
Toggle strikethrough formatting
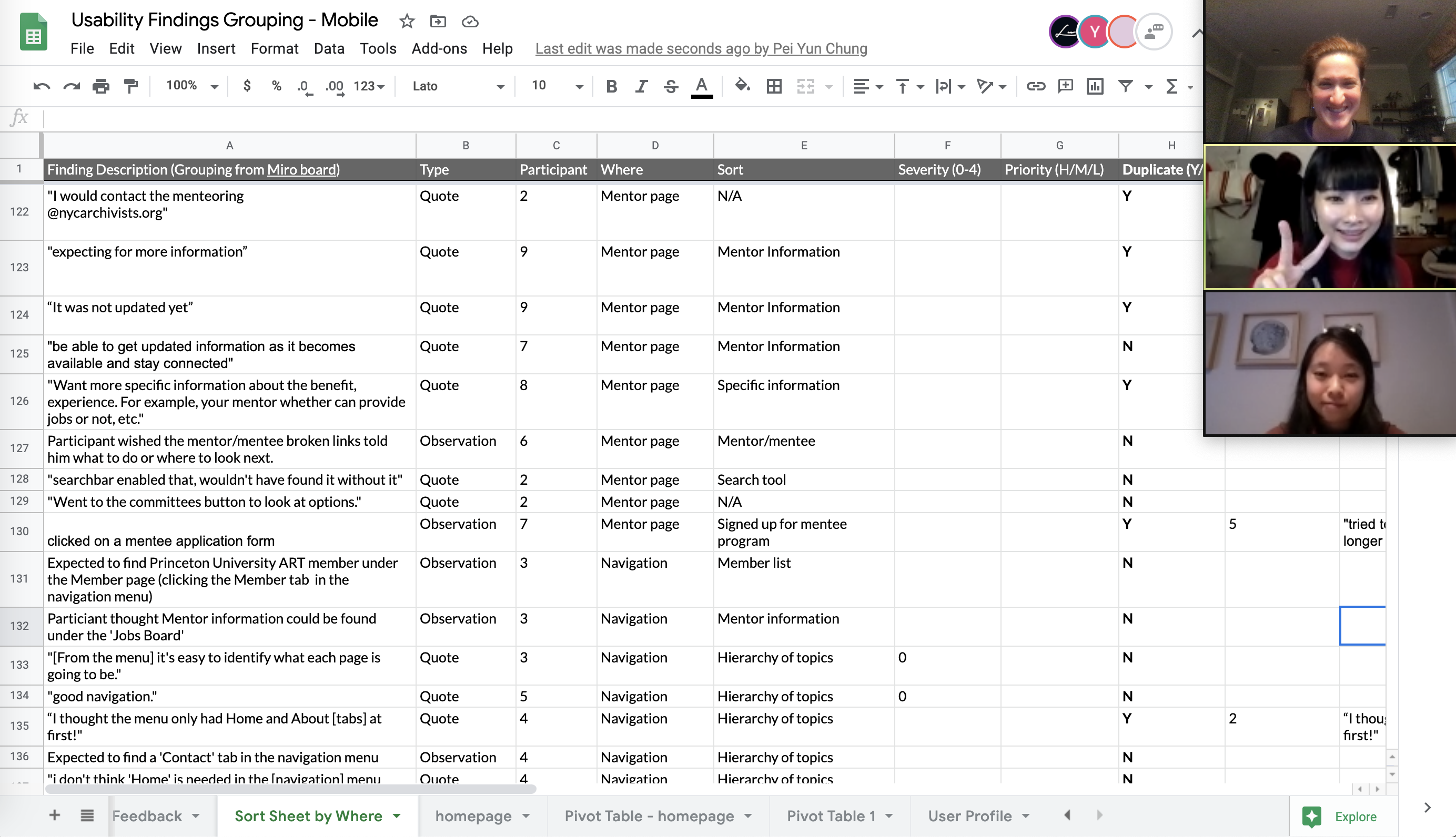click(x=671, y=86)
